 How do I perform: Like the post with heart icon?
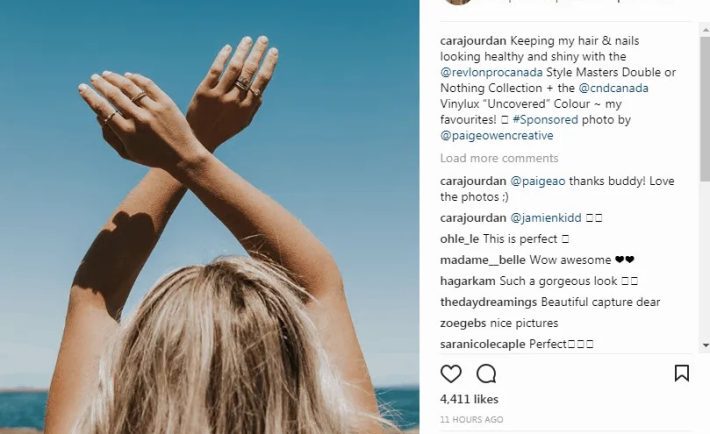[451, 374]
